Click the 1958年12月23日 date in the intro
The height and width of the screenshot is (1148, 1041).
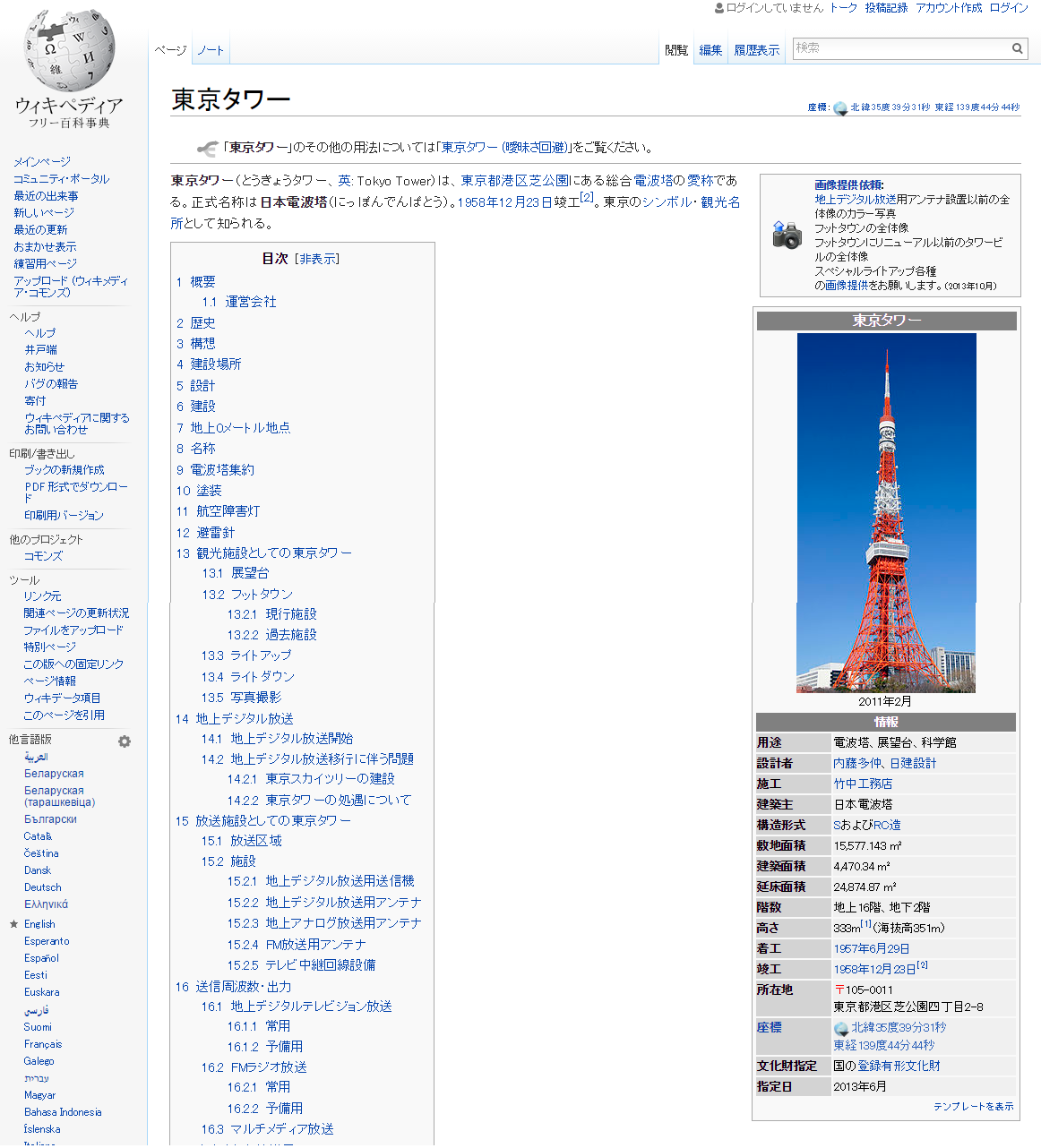click(x=505, y=202)
